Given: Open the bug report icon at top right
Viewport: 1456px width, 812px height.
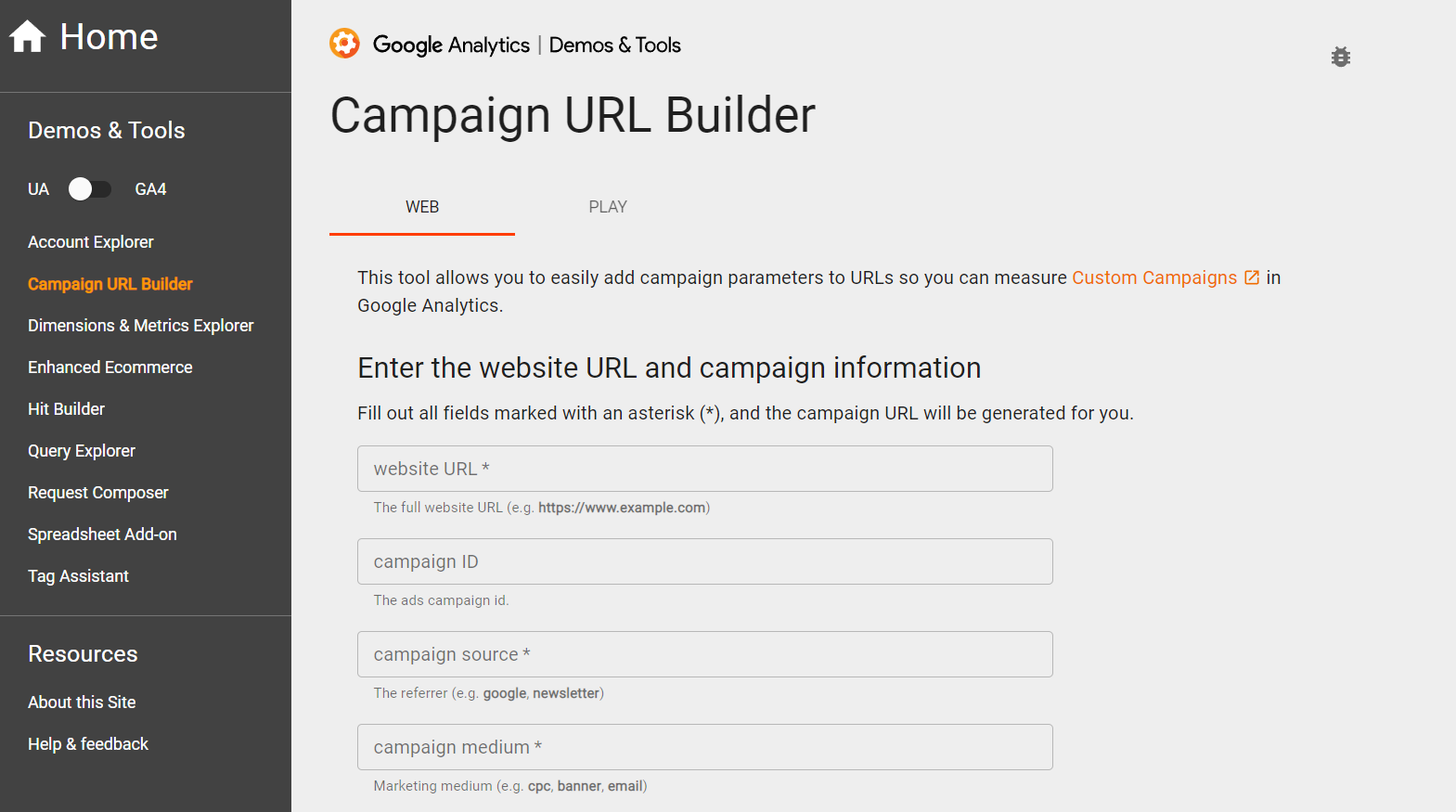Looking at the screenshot, I should (x=1341, y=57).
